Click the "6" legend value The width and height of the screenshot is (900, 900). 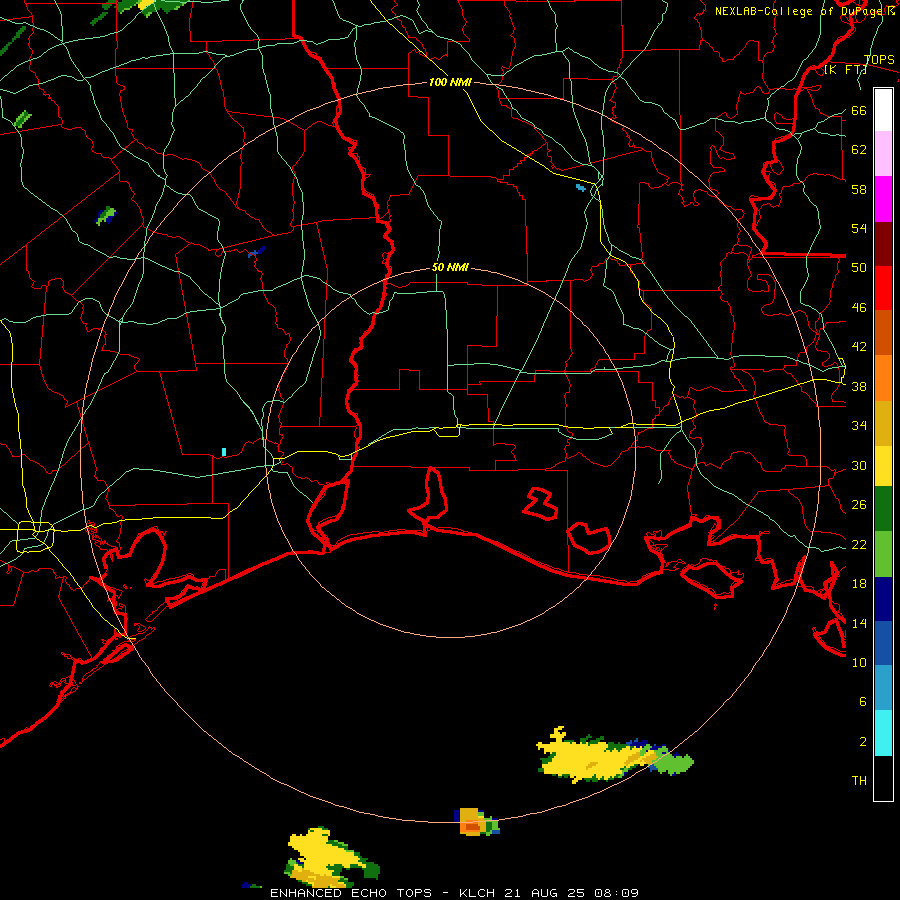click(x=863, y=702)
